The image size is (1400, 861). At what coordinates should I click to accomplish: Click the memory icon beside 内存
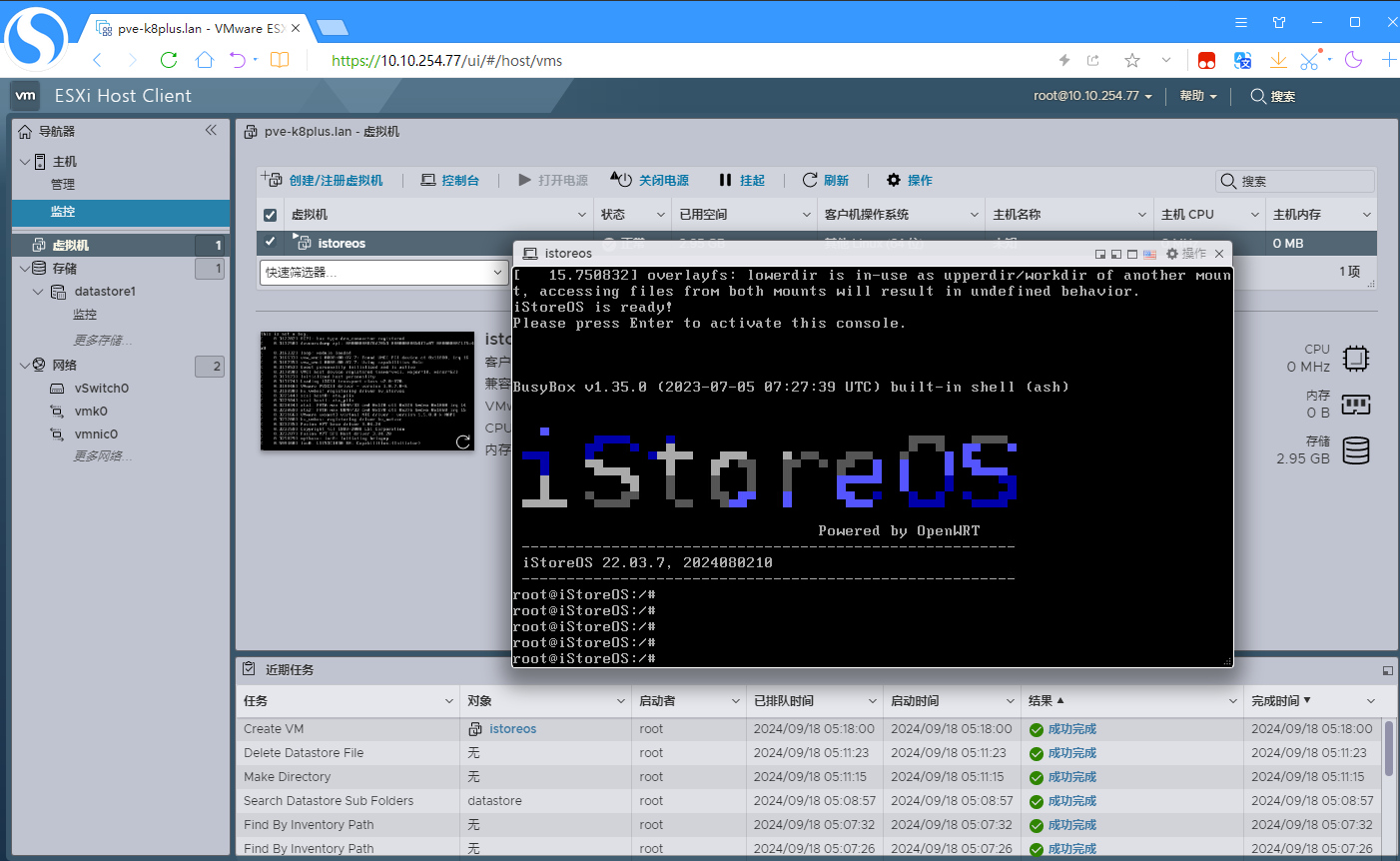1356,405
